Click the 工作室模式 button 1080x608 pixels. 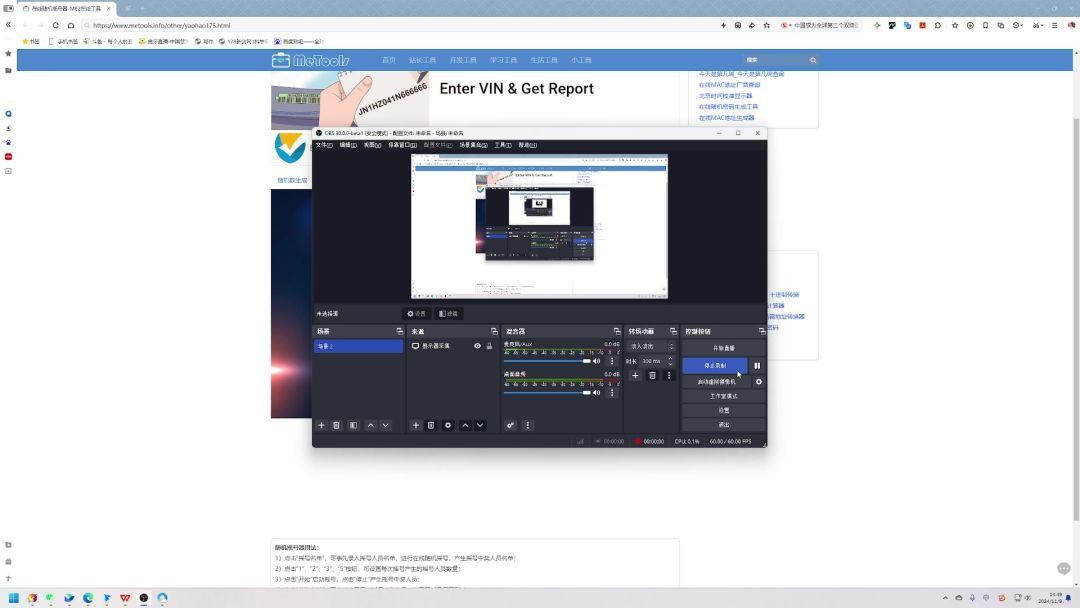tap(723, 396)
